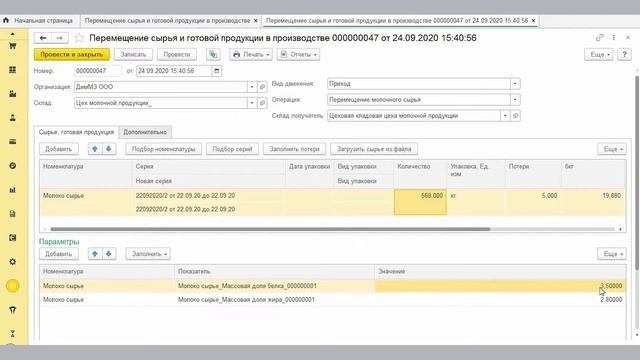640x360 pixels.
Task: Click the forward navigation arrow
Action: point(60,38)
